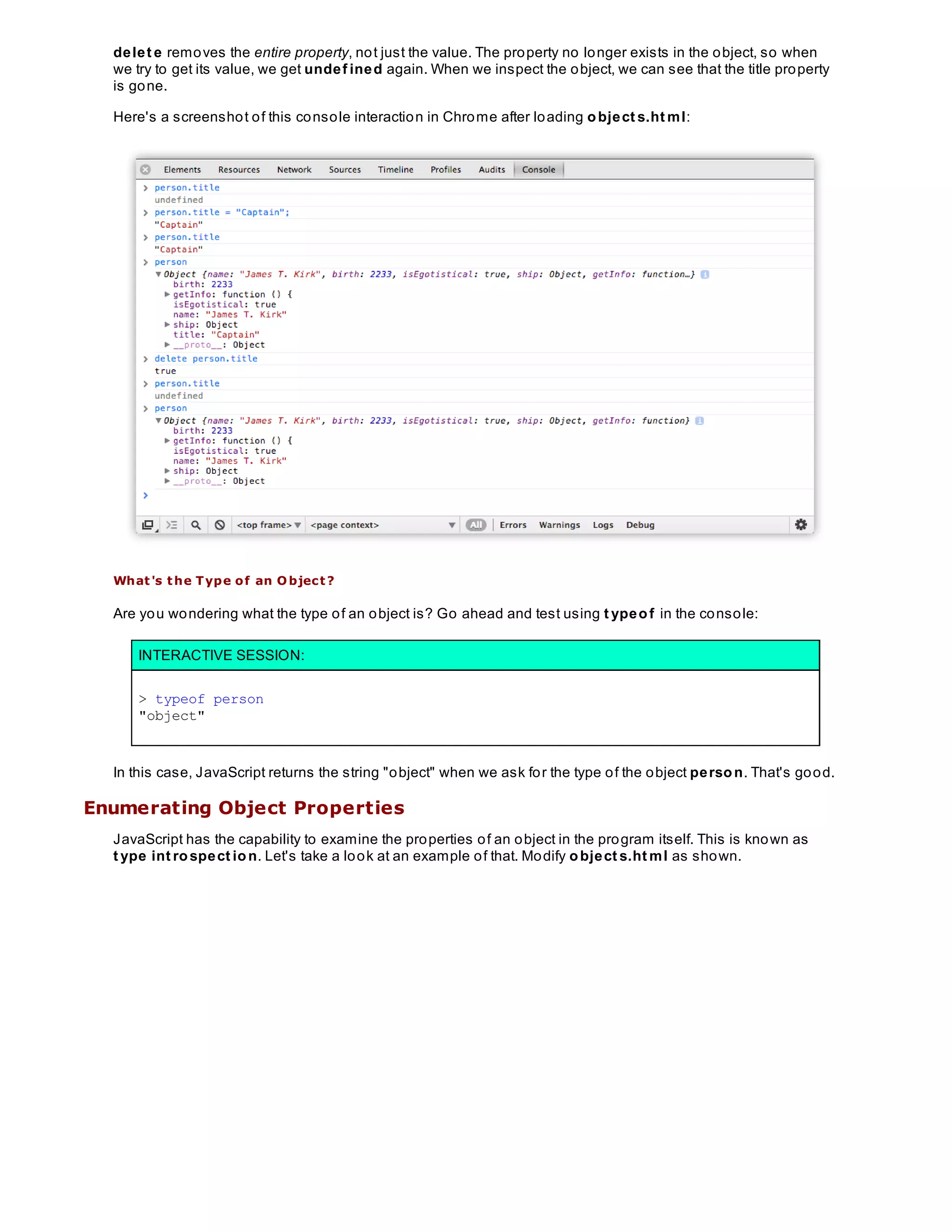Open the Elements tab
Screen dimensions: 952x1232
182,170
